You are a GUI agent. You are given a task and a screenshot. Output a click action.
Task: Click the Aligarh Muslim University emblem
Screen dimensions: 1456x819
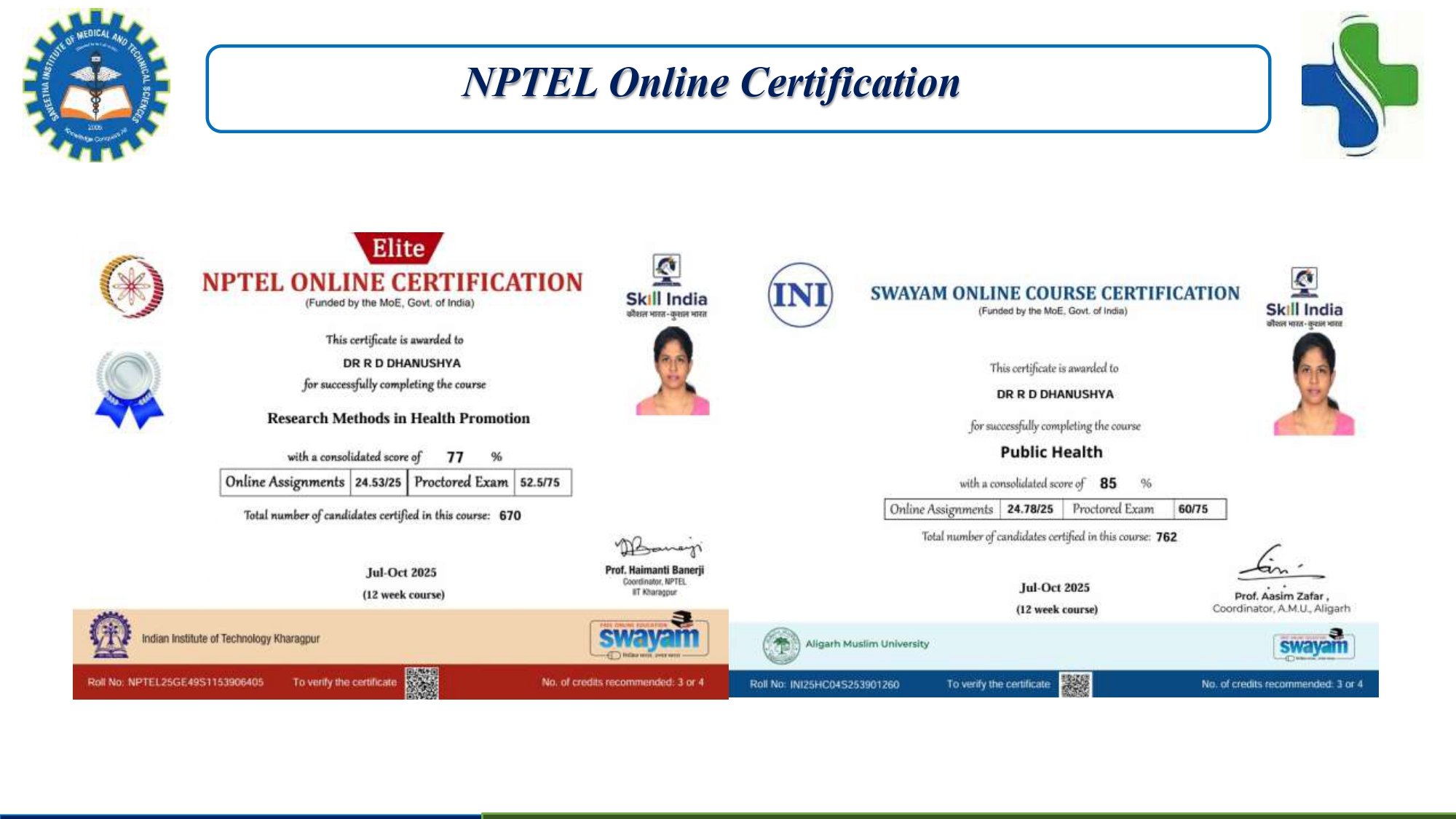click(781, 645)
